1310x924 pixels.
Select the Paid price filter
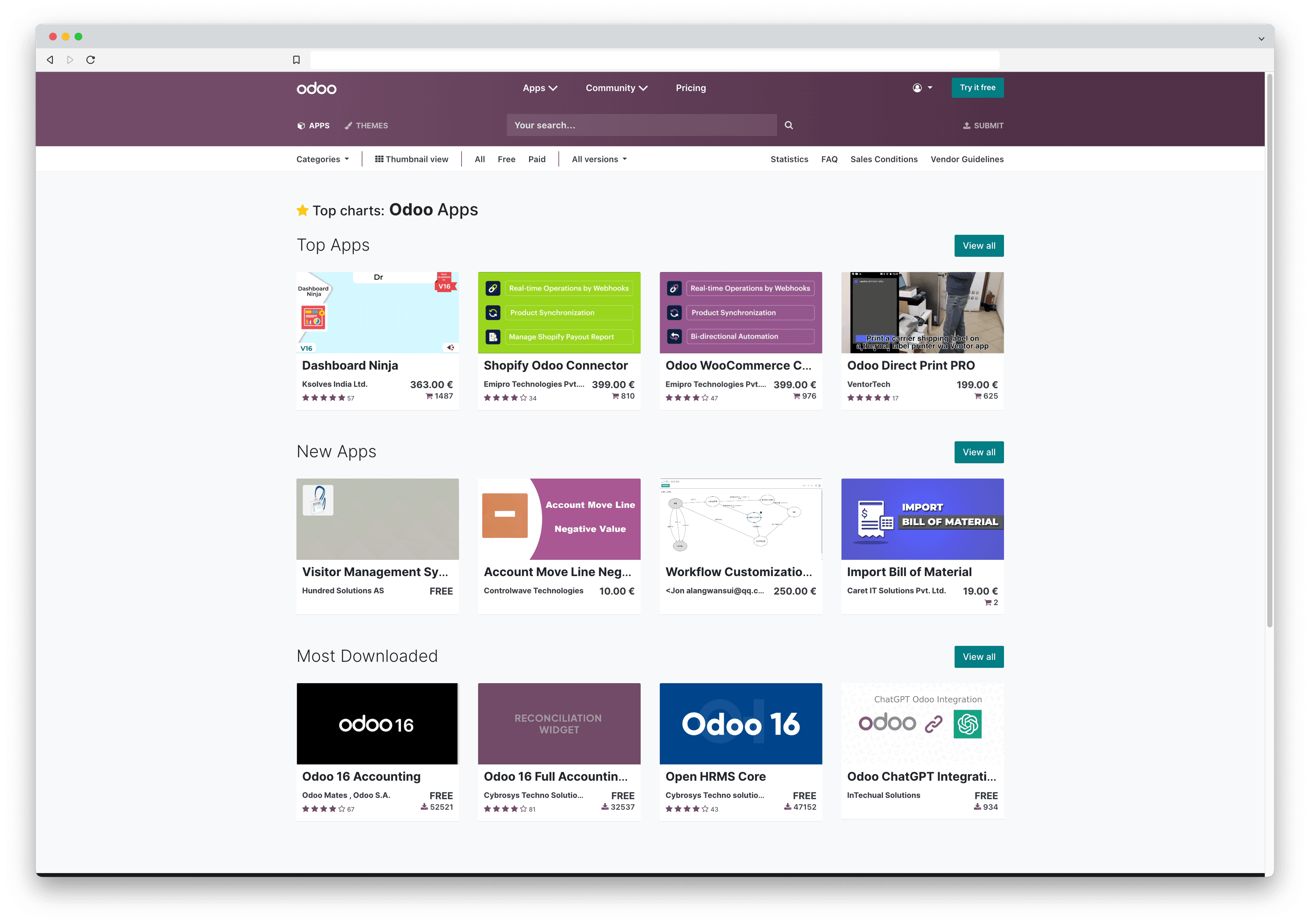coord(536,159)
